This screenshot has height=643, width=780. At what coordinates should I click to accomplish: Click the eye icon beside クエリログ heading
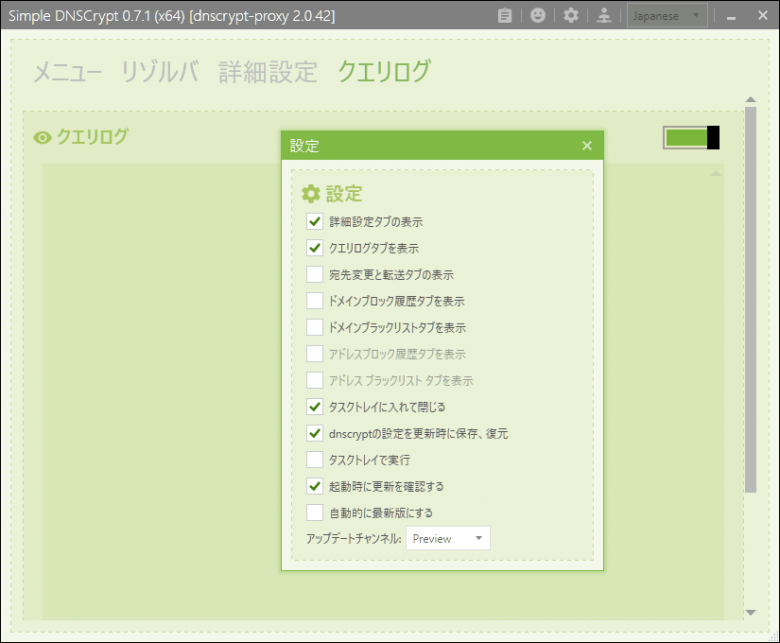point(42,138)
